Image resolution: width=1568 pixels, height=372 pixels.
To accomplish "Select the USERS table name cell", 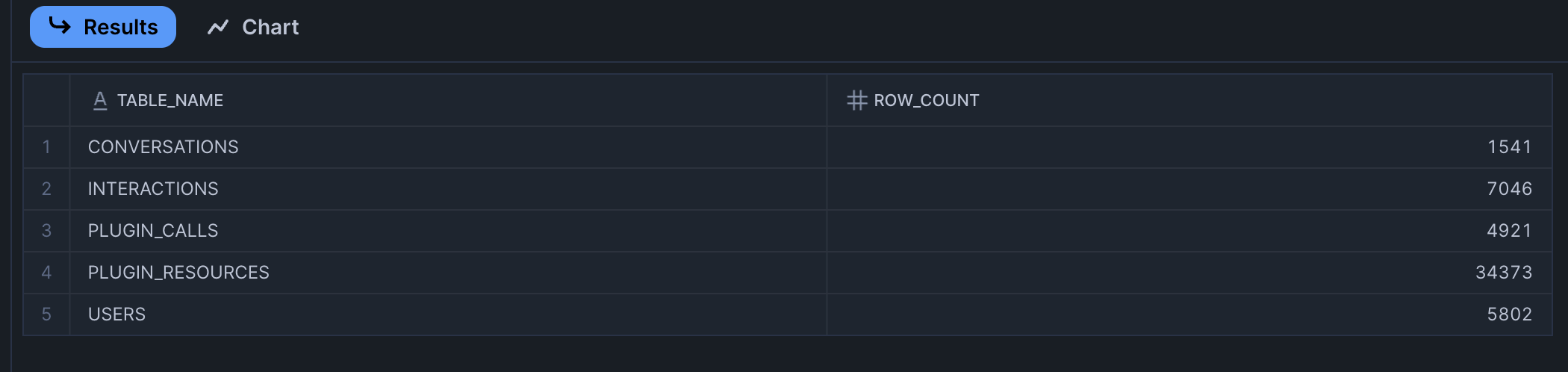I will [x=448, y=314].
